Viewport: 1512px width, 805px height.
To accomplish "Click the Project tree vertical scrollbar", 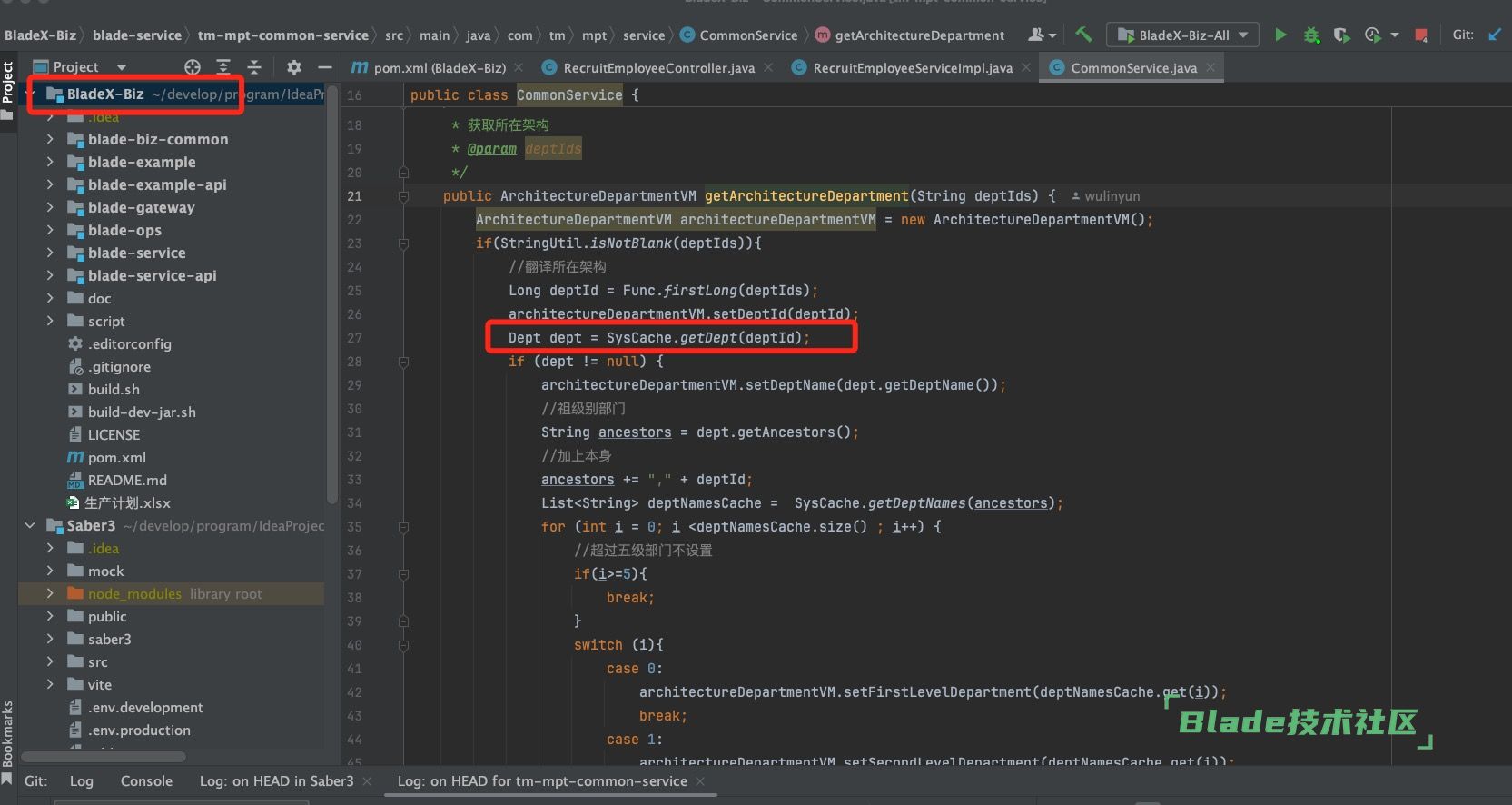I will [331, 295].
